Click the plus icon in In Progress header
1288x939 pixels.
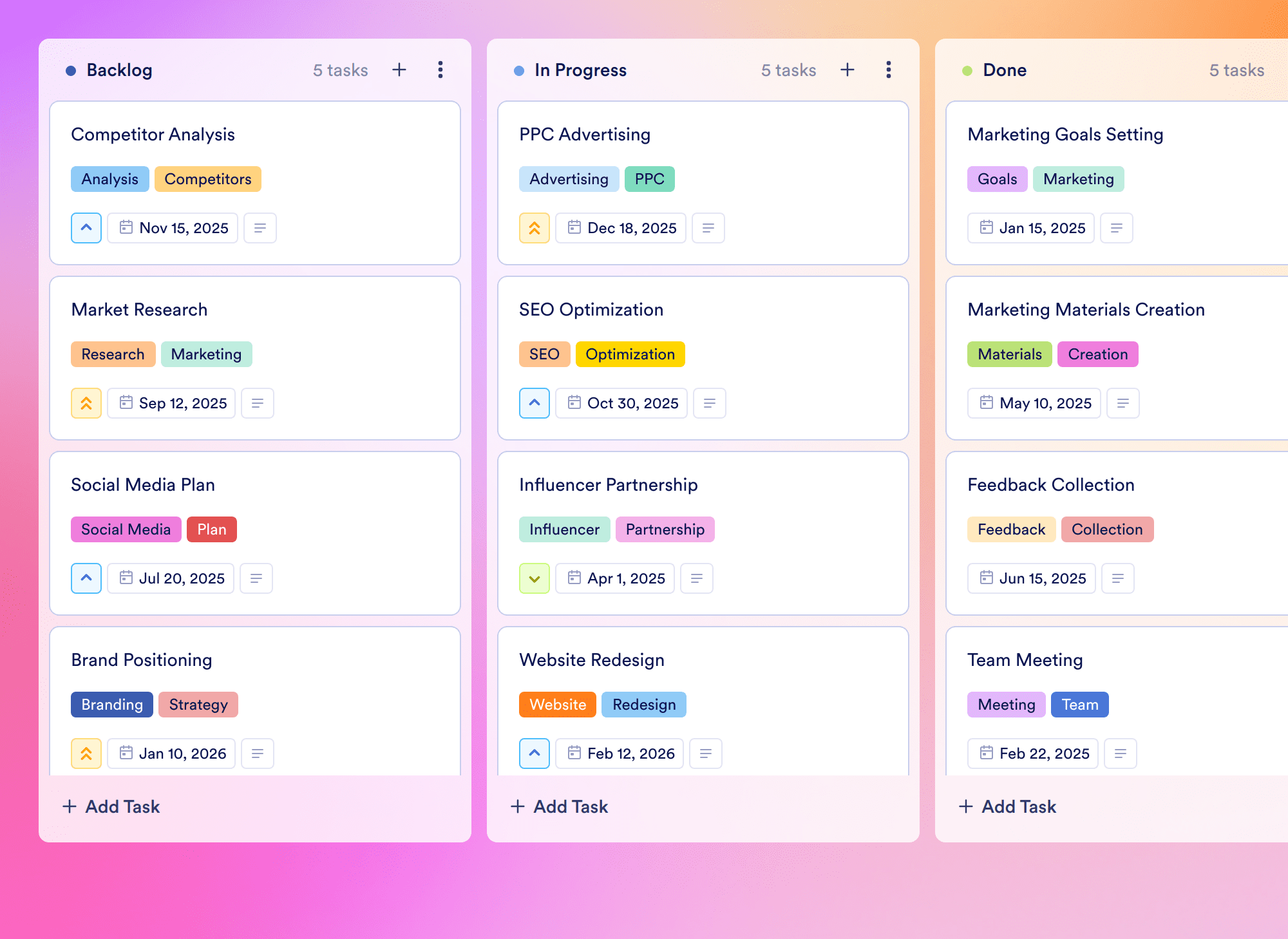(x=848, y=70)
